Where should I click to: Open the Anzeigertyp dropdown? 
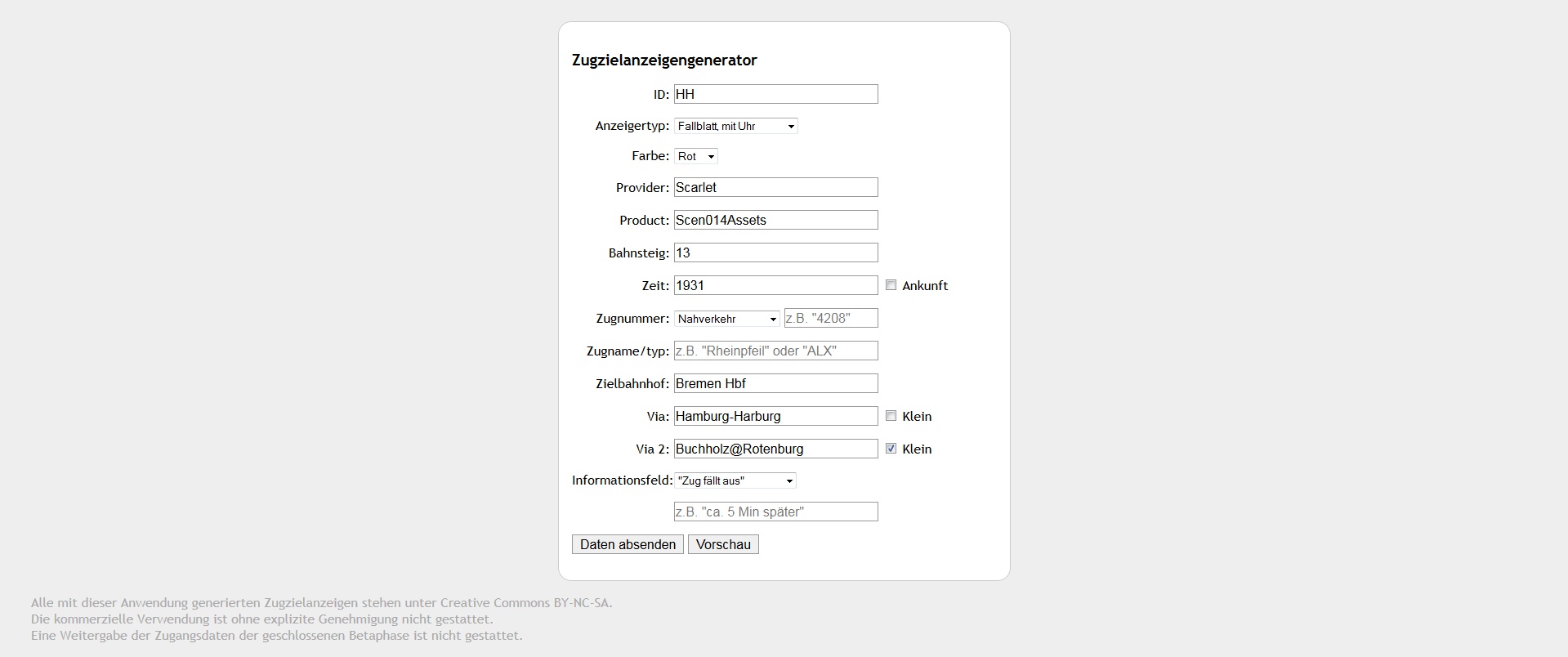(x=735, y=126)
